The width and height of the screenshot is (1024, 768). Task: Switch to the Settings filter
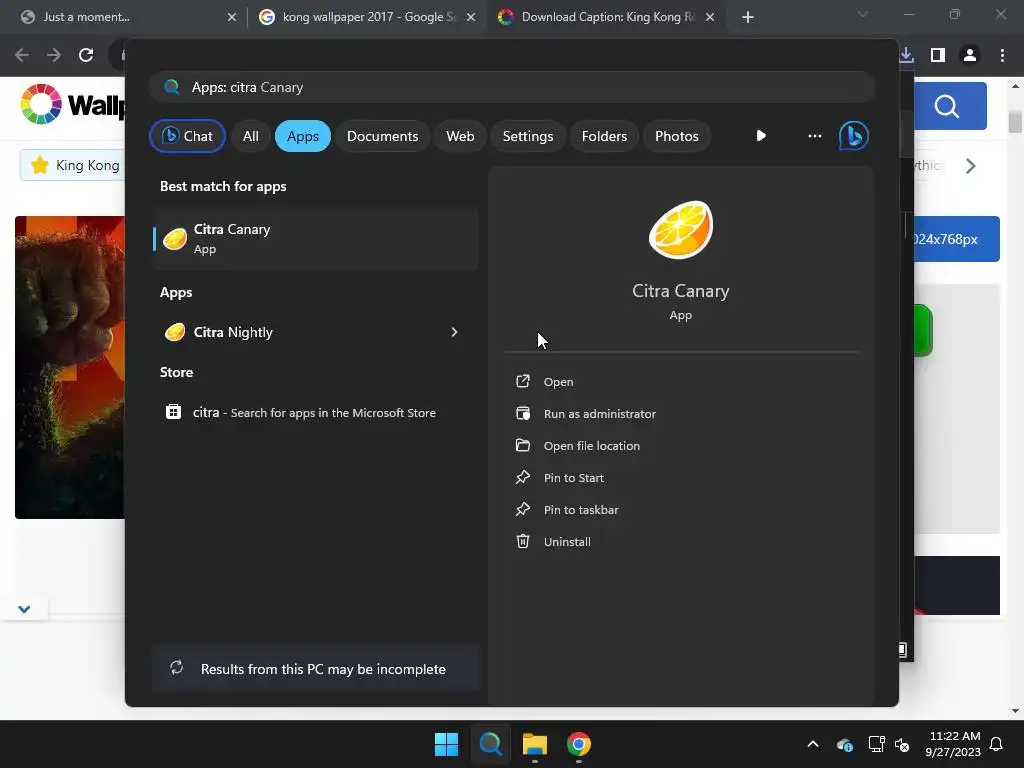528,136
